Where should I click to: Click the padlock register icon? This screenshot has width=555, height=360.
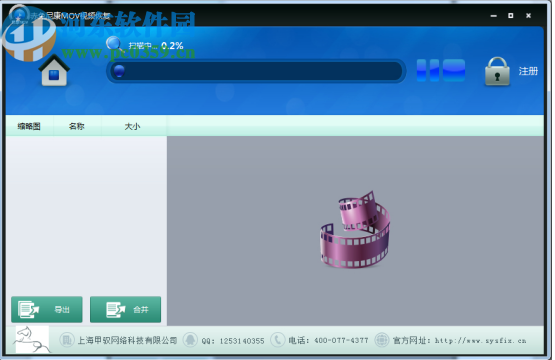coord(497,71)
